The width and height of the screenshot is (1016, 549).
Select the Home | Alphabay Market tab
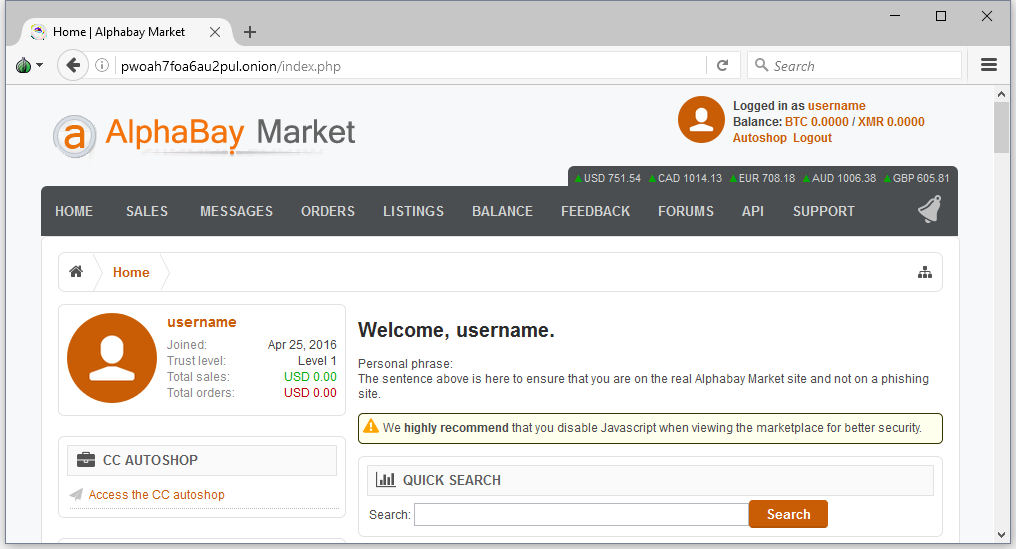[127, 32]
